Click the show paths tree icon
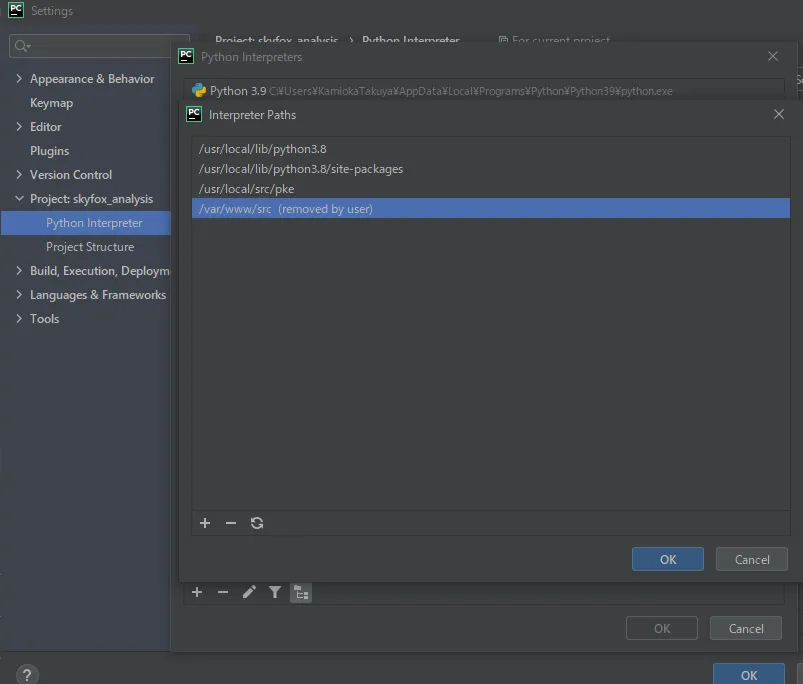This screenshot has height=684, width=803. [301, 592]
